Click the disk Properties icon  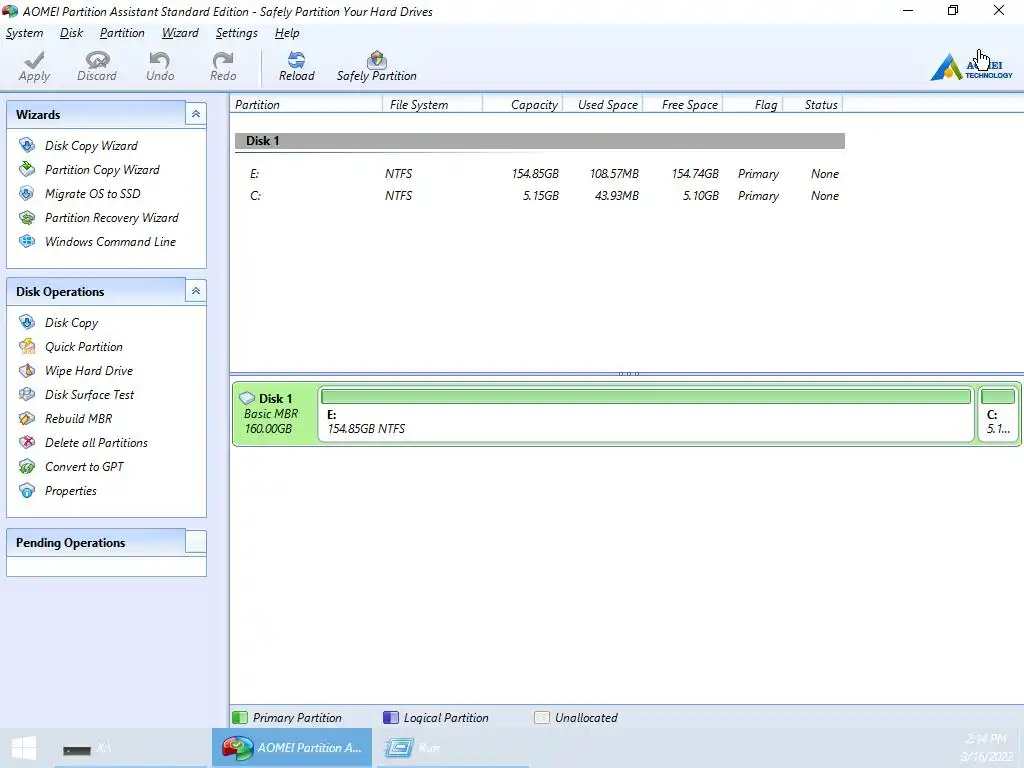coord(27,490)
